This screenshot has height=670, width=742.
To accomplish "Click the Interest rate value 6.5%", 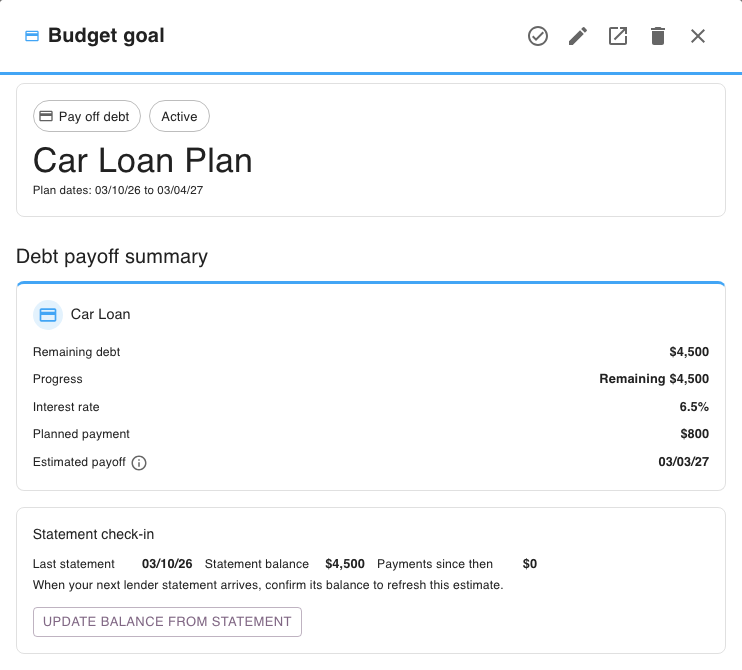I will pos(694,406).
